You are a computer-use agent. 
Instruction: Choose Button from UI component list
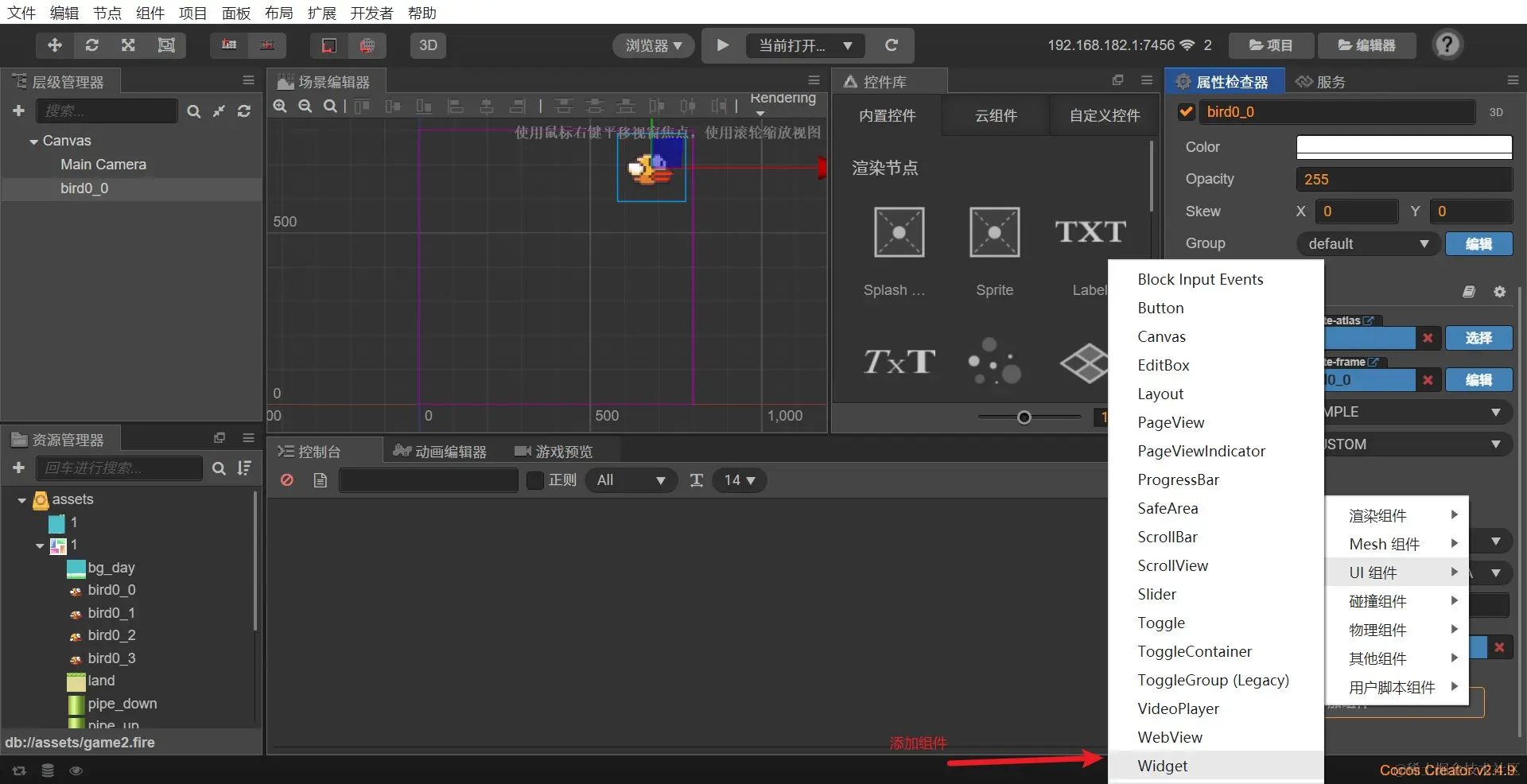pyautogui.click(x=1215, y=308)
